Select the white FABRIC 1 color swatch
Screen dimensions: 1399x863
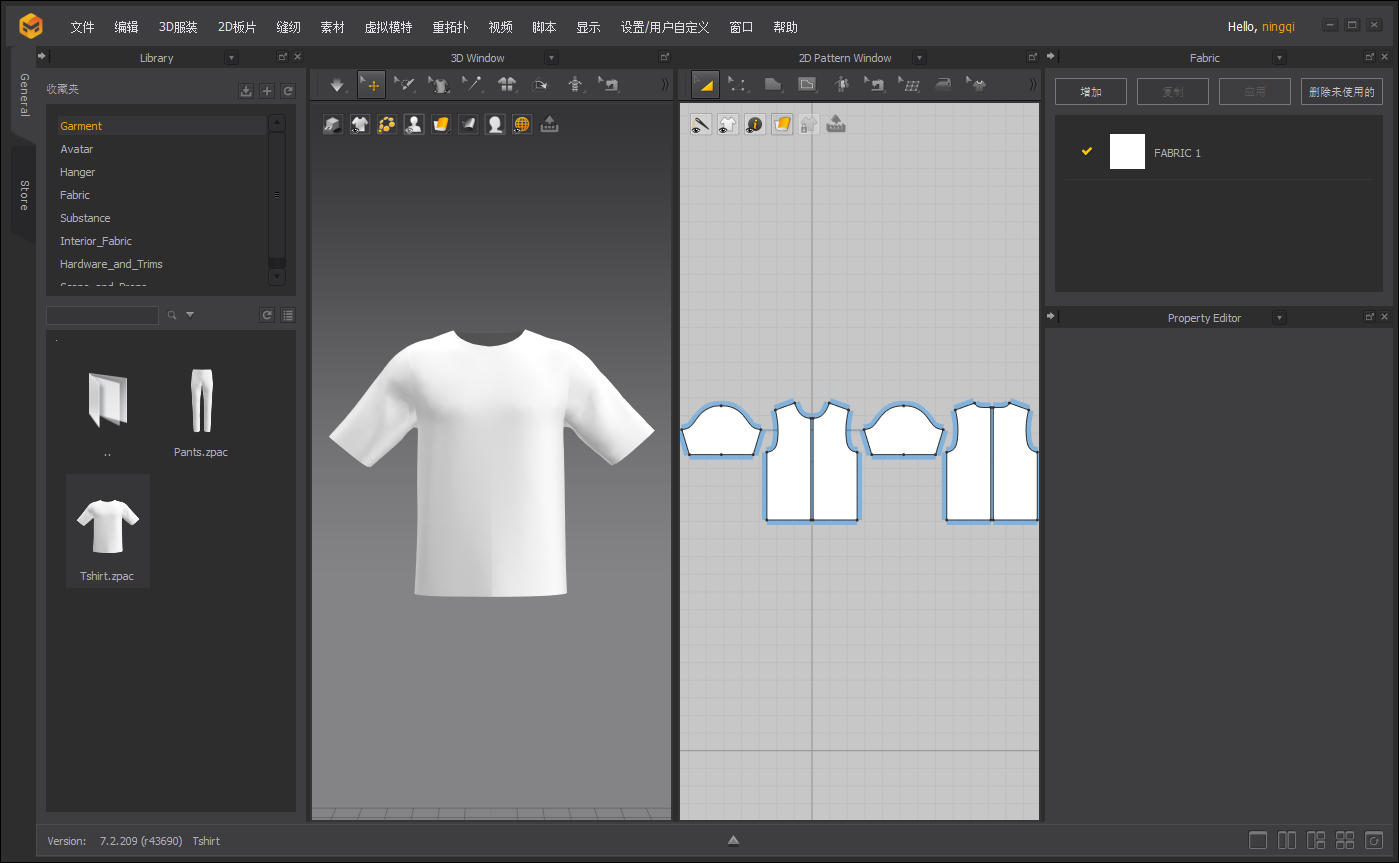click(1127, 152)
